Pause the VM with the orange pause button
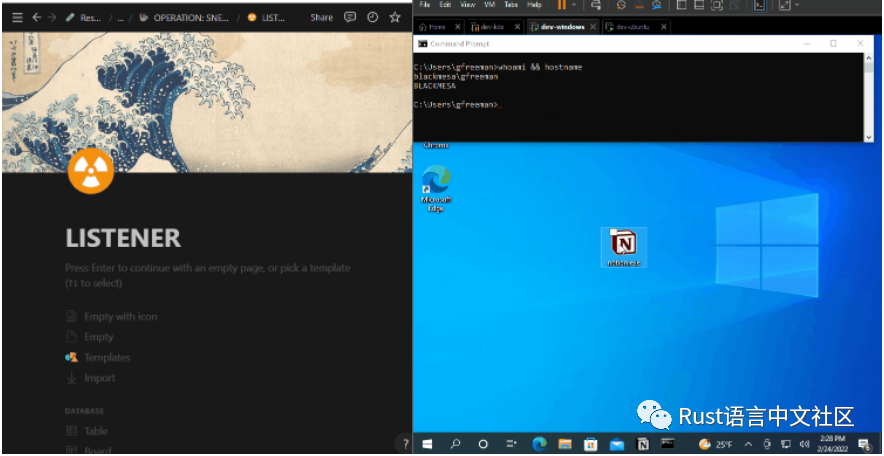Viewport: 884px width, 456px height. click(x=562, y=5)
